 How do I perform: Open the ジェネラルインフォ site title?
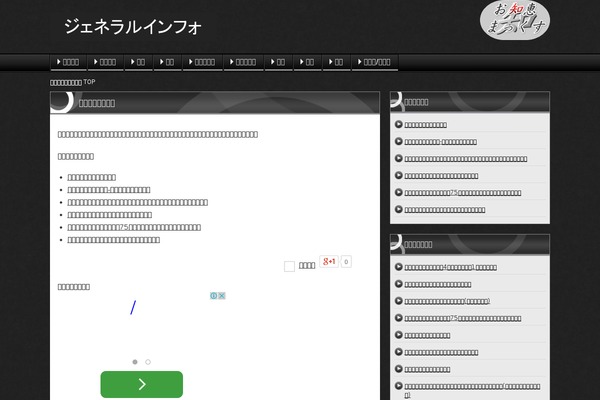(x=132, y=27)
